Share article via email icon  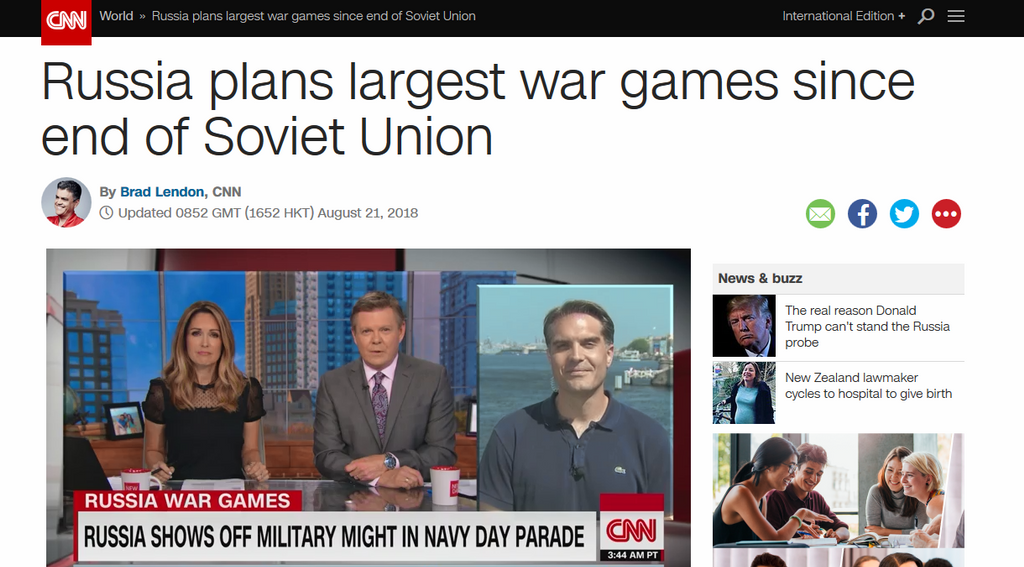[x=820, y=214]
